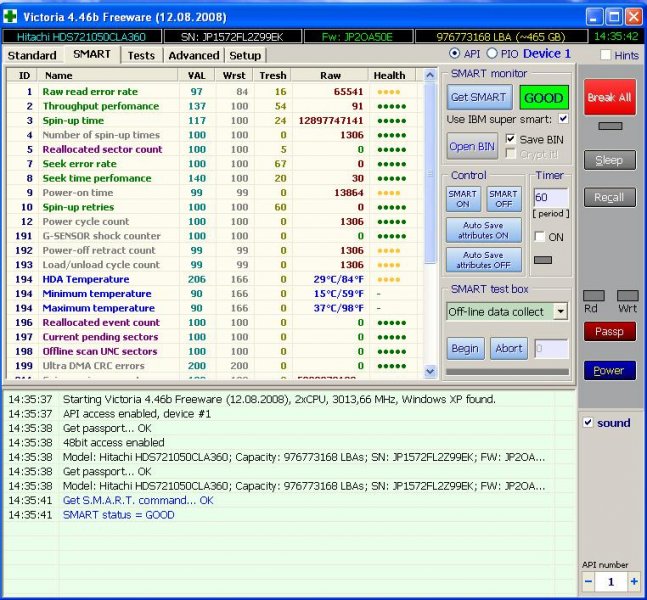Click the green GOOD status indicator

click(543, 98)
